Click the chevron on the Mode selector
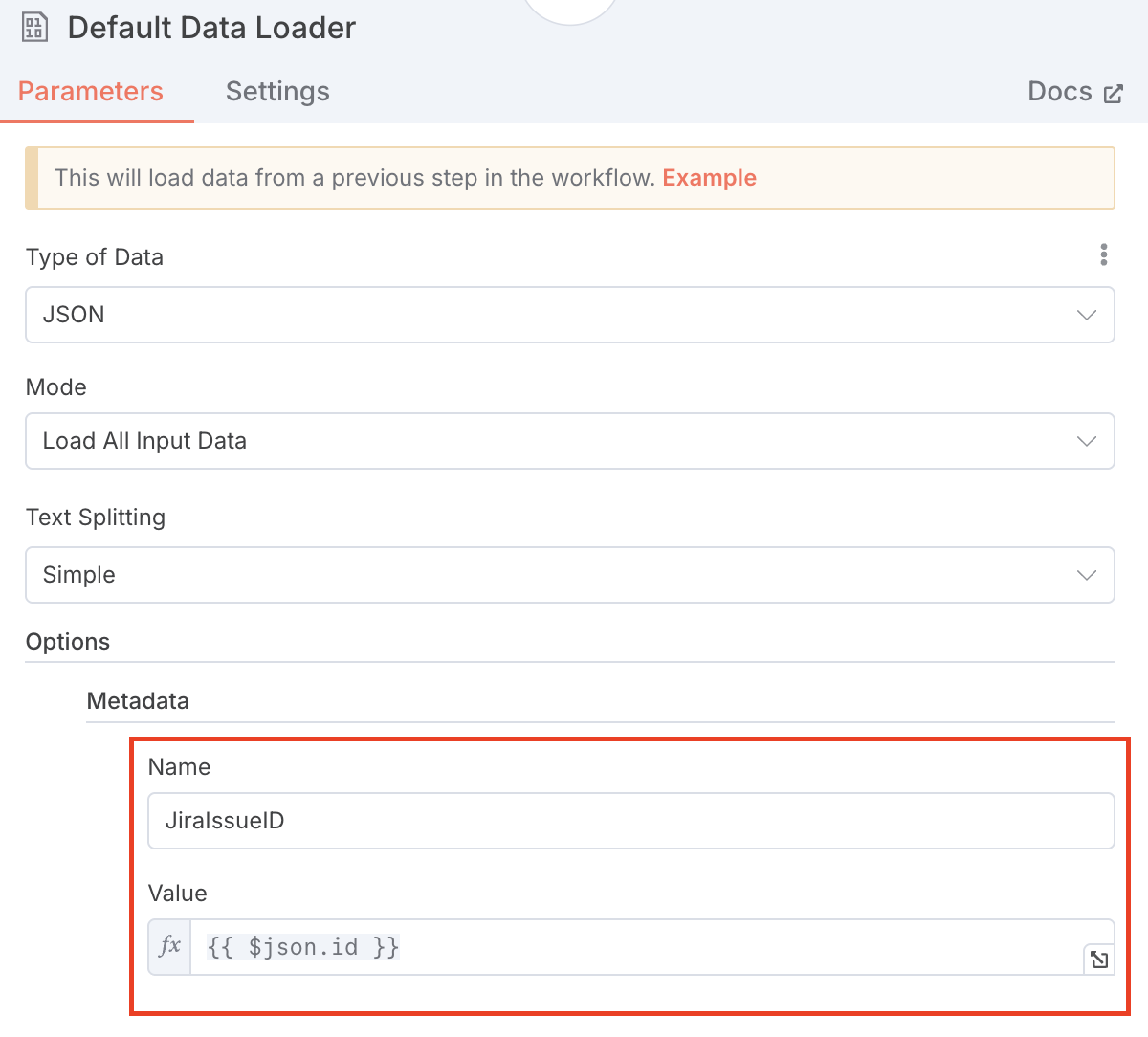The image size is (1148, 1037). pos(1087,441)
